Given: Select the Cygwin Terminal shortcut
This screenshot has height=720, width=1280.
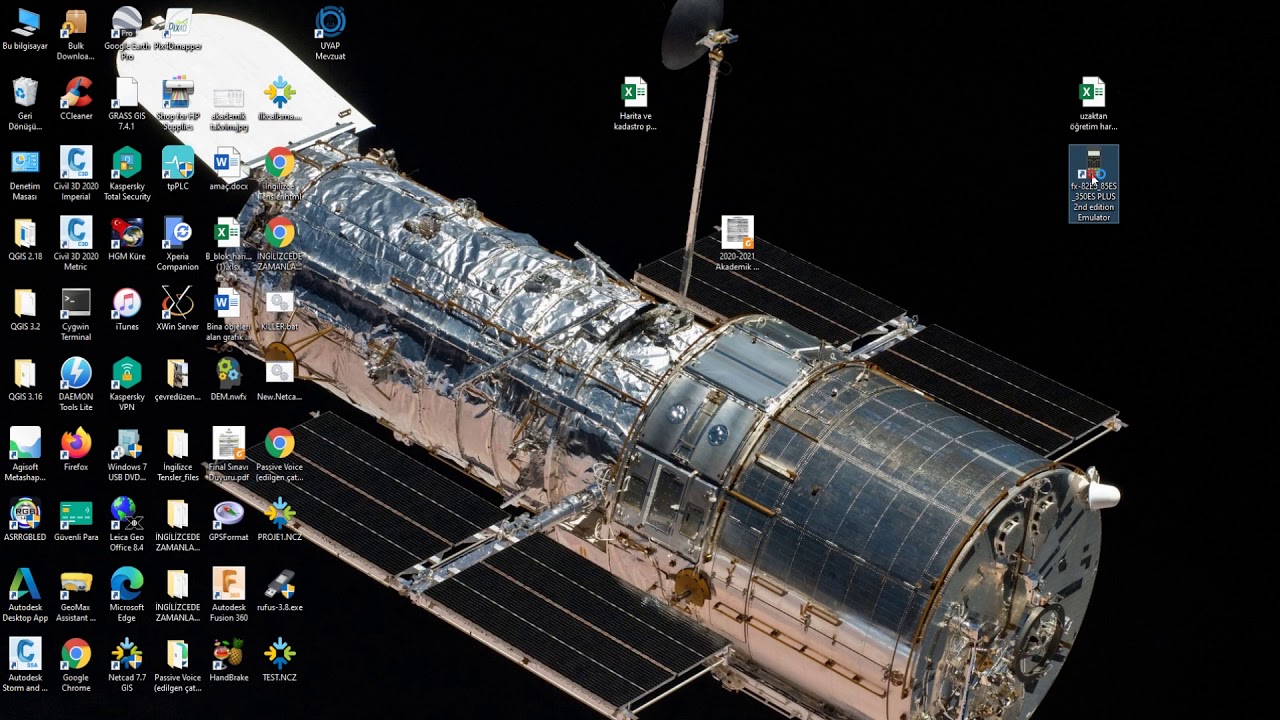Looking at the screenshot, I should click(x=76, y=314).
